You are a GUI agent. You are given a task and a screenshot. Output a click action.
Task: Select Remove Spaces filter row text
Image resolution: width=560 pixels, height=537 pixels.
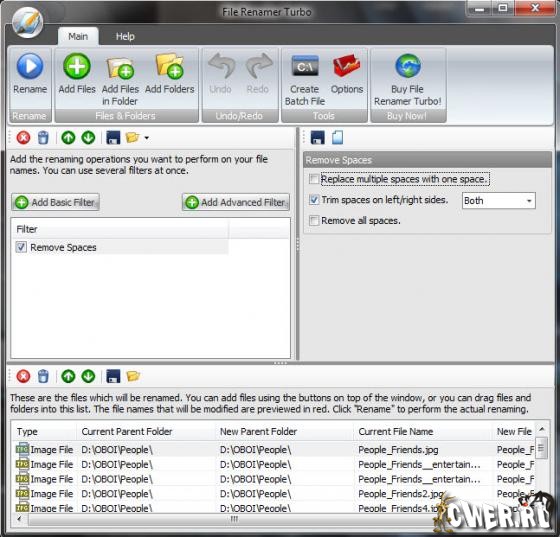pyautogui.click(x=63, y=247)
